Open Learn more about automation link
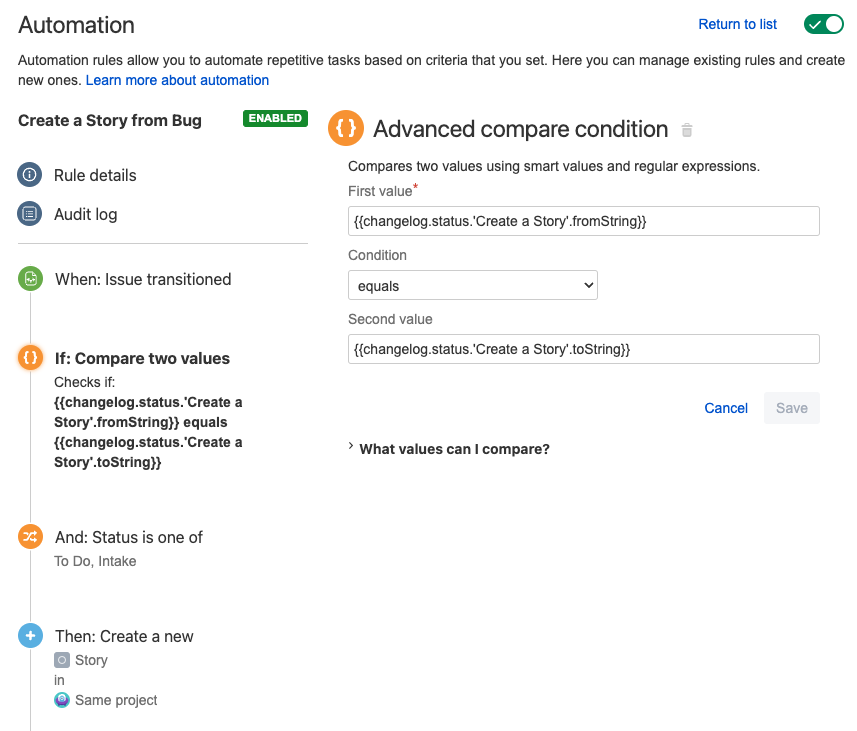 pyautogui.click(x=177, y=80)
